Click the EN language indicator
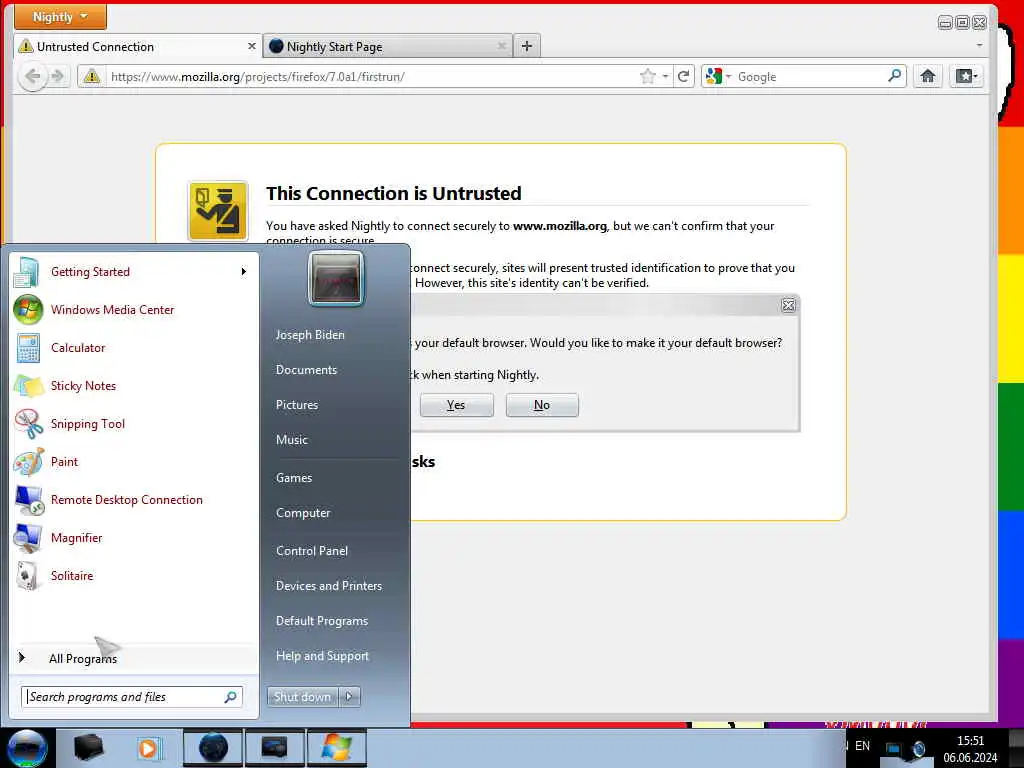This screenshot has height=768, width=1024. click(862, 746)
